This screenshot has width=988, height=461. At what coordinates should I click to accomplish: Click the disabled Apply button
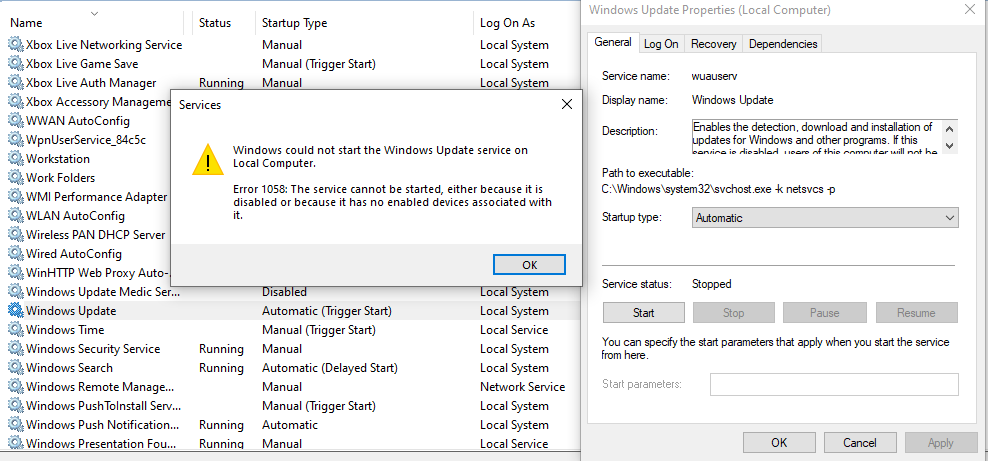[x=940, y=443]
